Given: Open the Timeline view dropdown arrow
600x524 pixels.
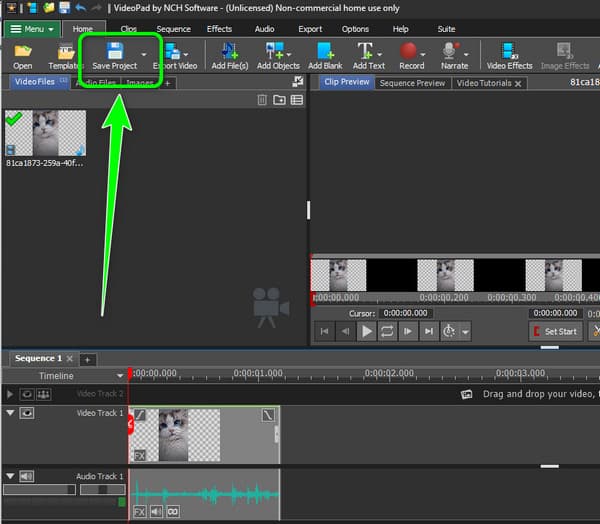Looking at the screenshot, I should click(120, 376).
